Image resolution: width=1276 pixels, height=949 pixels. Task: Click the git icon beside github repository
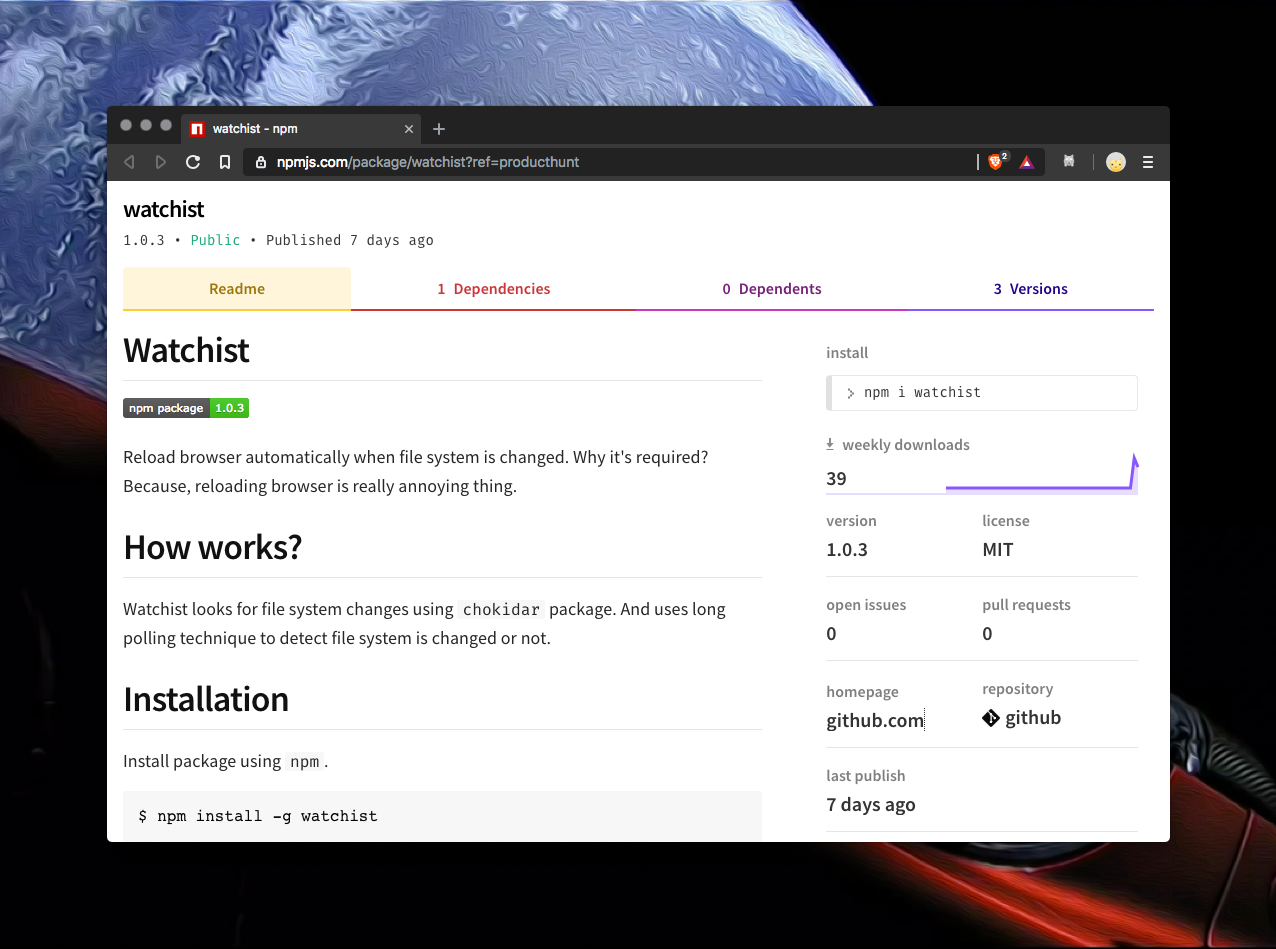(x=991, y=718)
